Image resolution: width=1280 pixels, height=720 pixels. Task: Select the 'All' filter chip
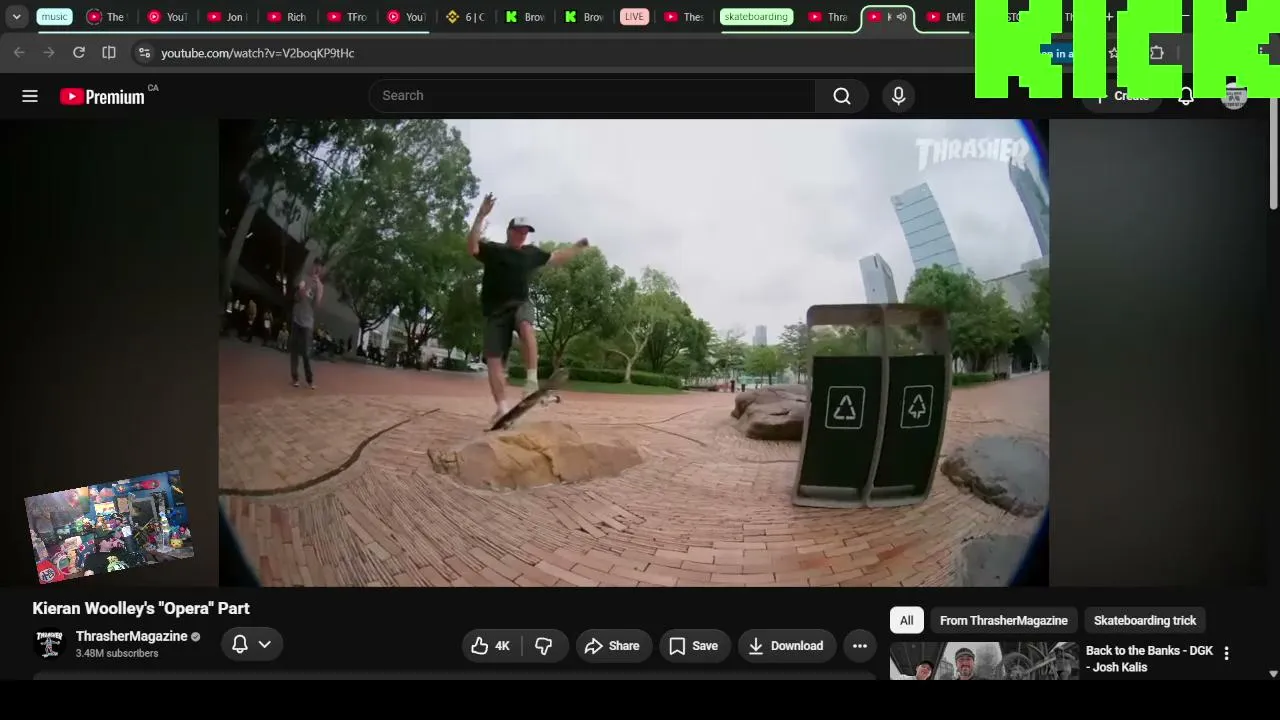(906, 620)
